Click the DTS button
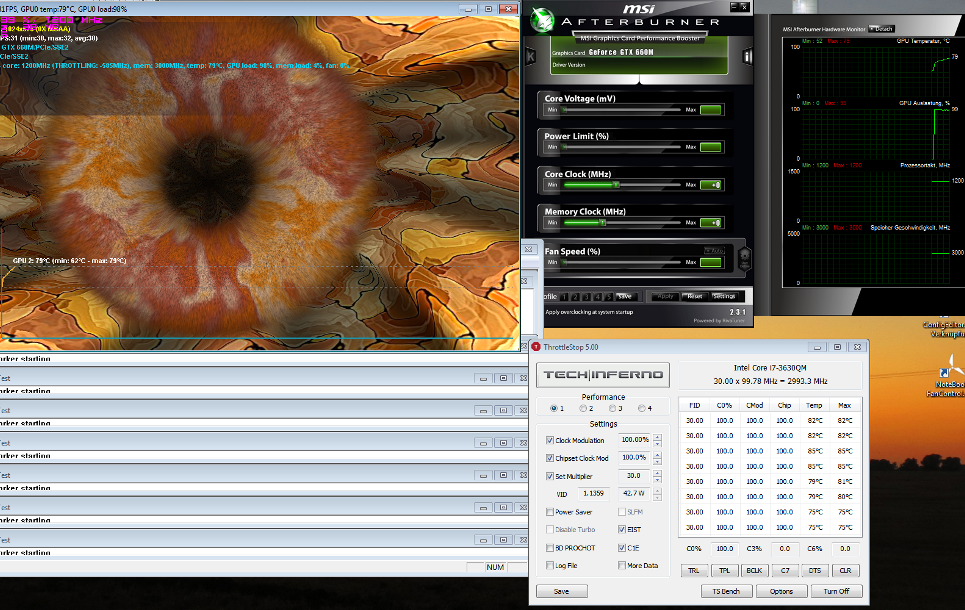The height and width of the screenshot is (610, 965). point(815,571)
